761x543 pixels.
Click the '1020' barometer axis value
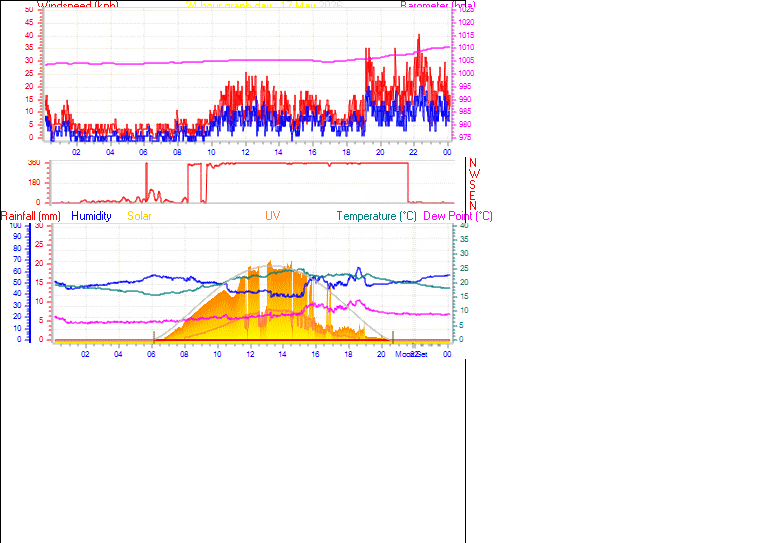click(x=466, y=22)
